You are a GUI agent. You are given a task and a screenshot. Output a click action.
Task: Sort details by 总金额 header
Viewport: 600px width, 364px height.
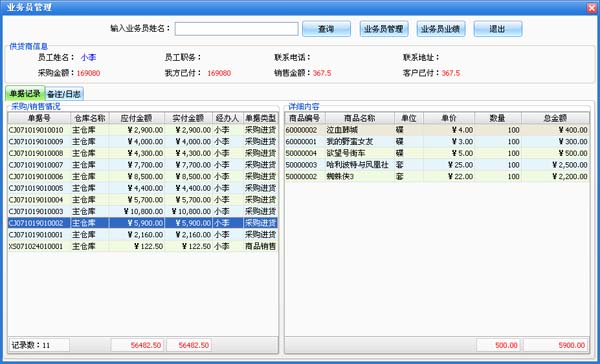(555, 118)
